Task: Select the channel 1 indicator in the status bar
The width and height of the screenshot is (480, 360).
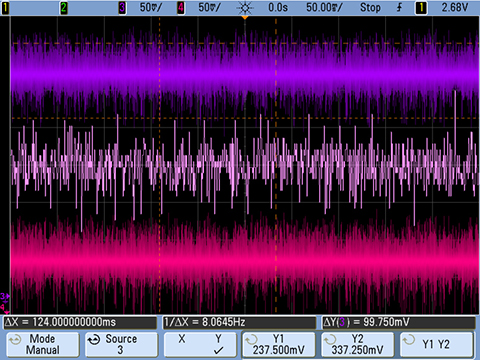Action: coord(5,7)
